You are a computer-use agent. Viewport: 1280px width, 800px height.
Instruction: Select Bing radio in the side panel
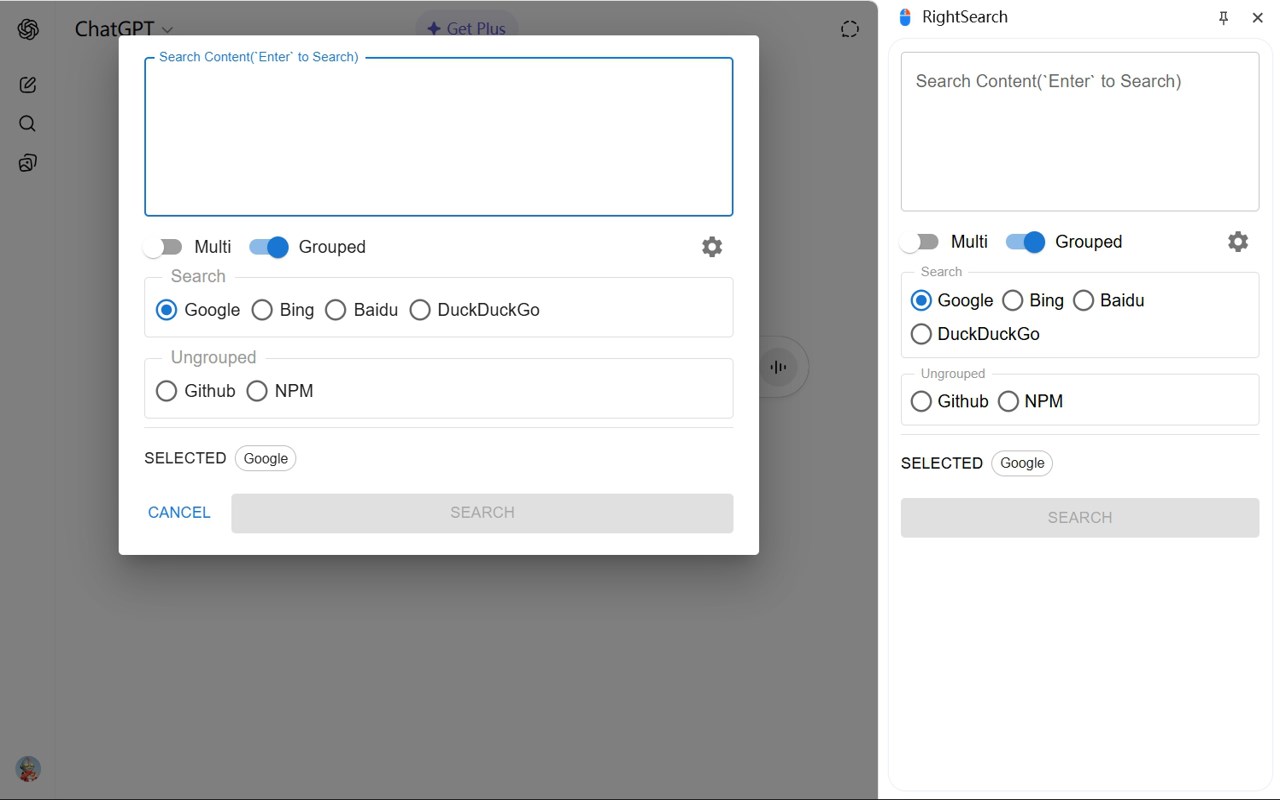tap(1012, 300)
